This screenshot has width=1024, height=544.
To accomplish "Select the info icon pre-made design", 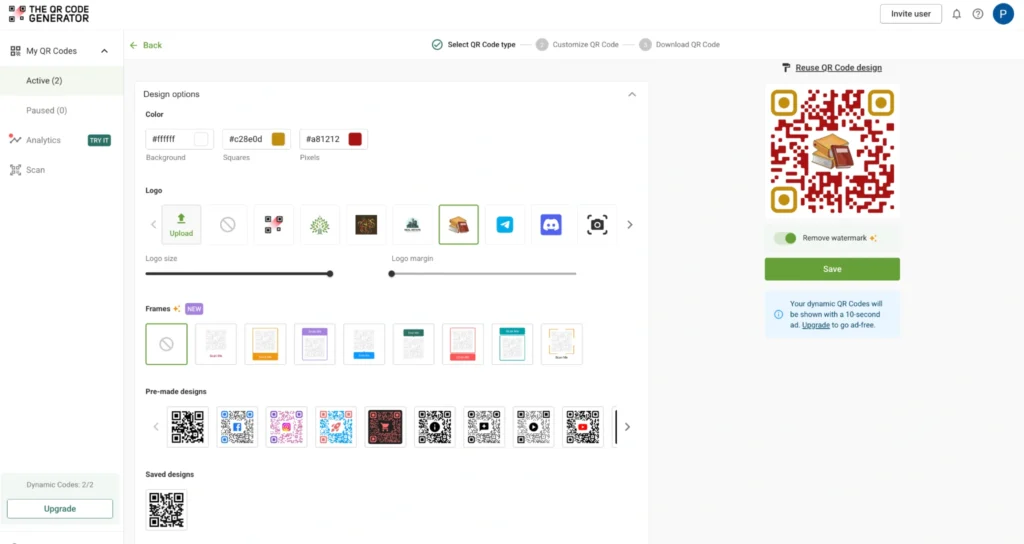I will (x=434, y=427).
